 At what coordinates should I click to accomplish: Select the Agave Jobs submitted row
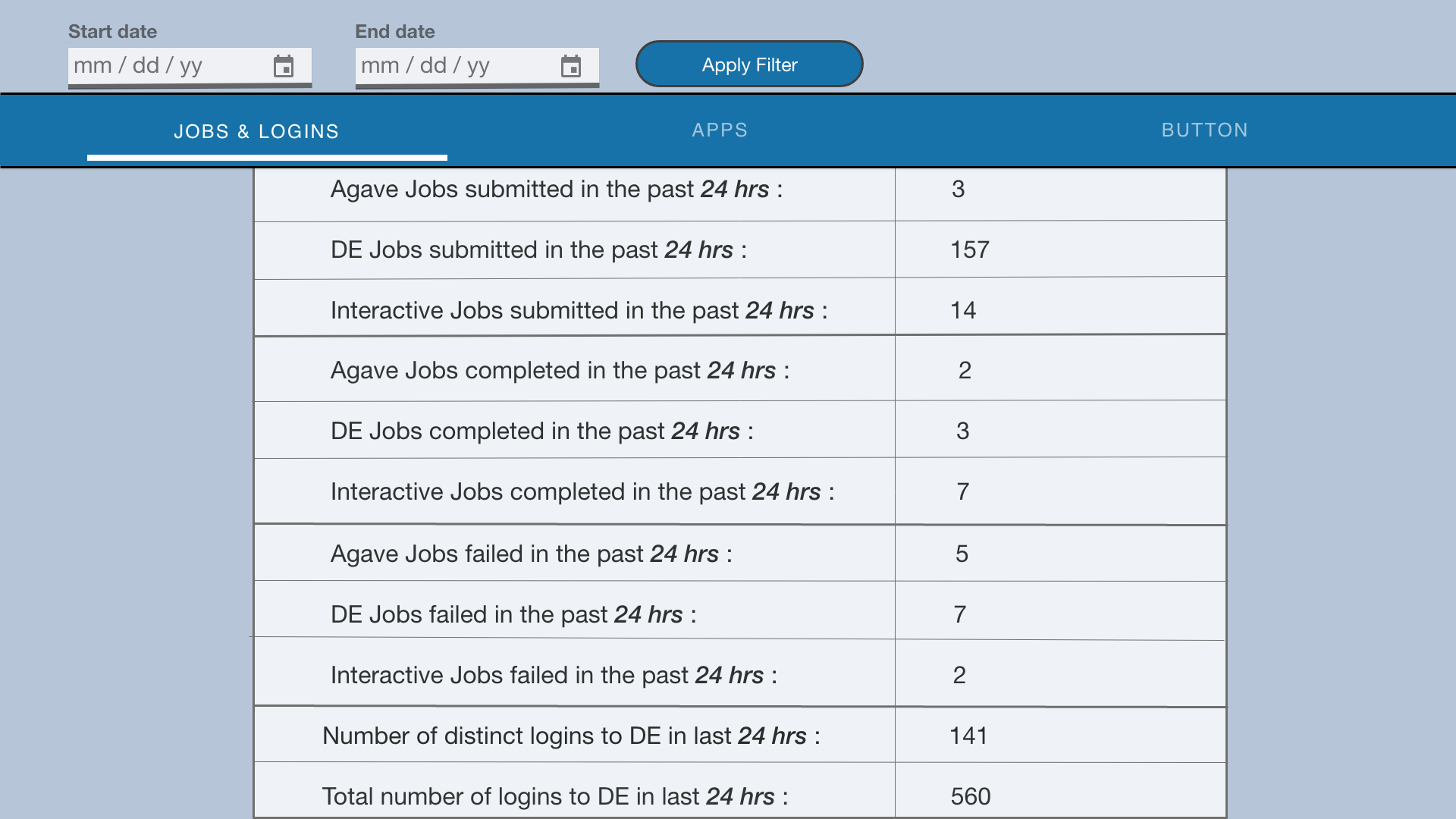[556, 190]
